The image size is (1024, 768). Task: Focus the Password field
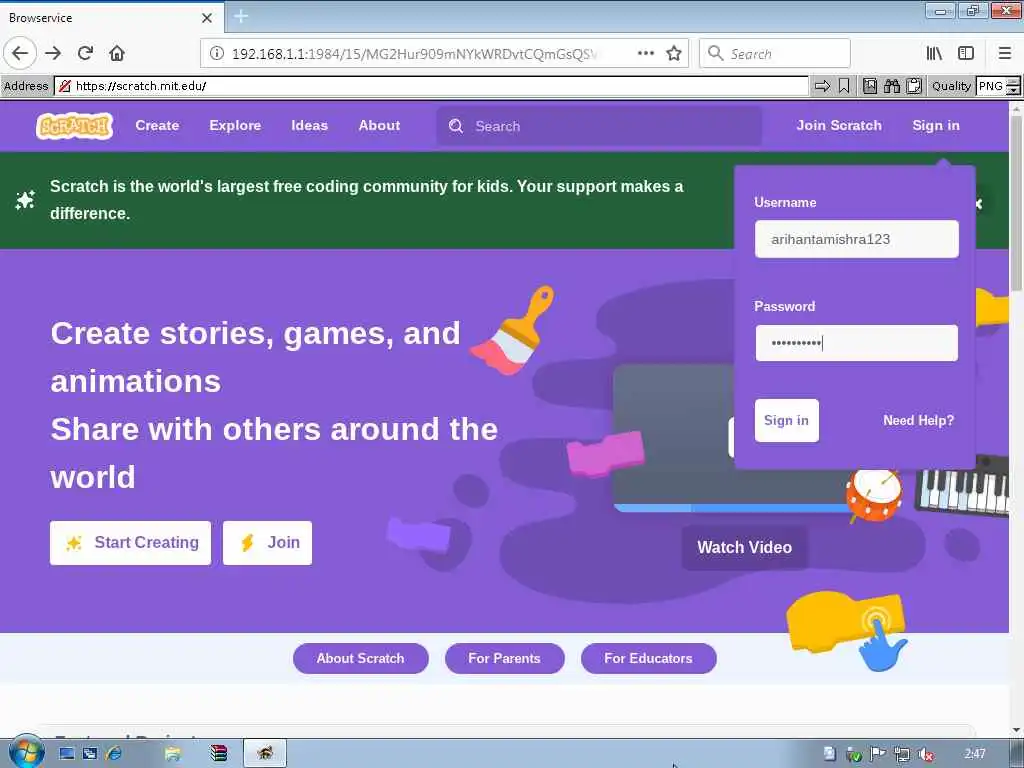pyautogui.click(x=857, y=343)
